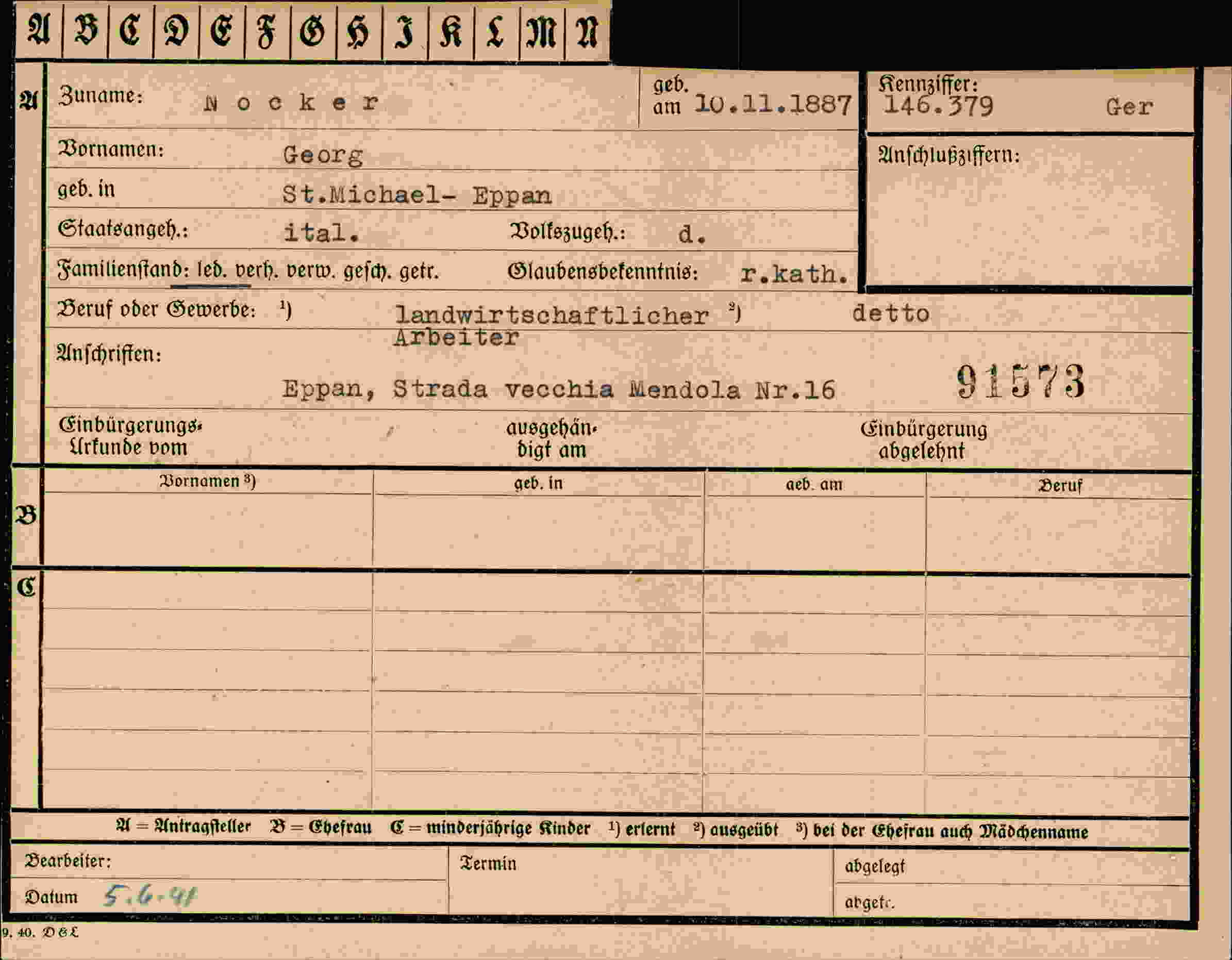Click the 'Vornamen ³)' column header
Screen dimensions: 1232x960
point(208,481)
